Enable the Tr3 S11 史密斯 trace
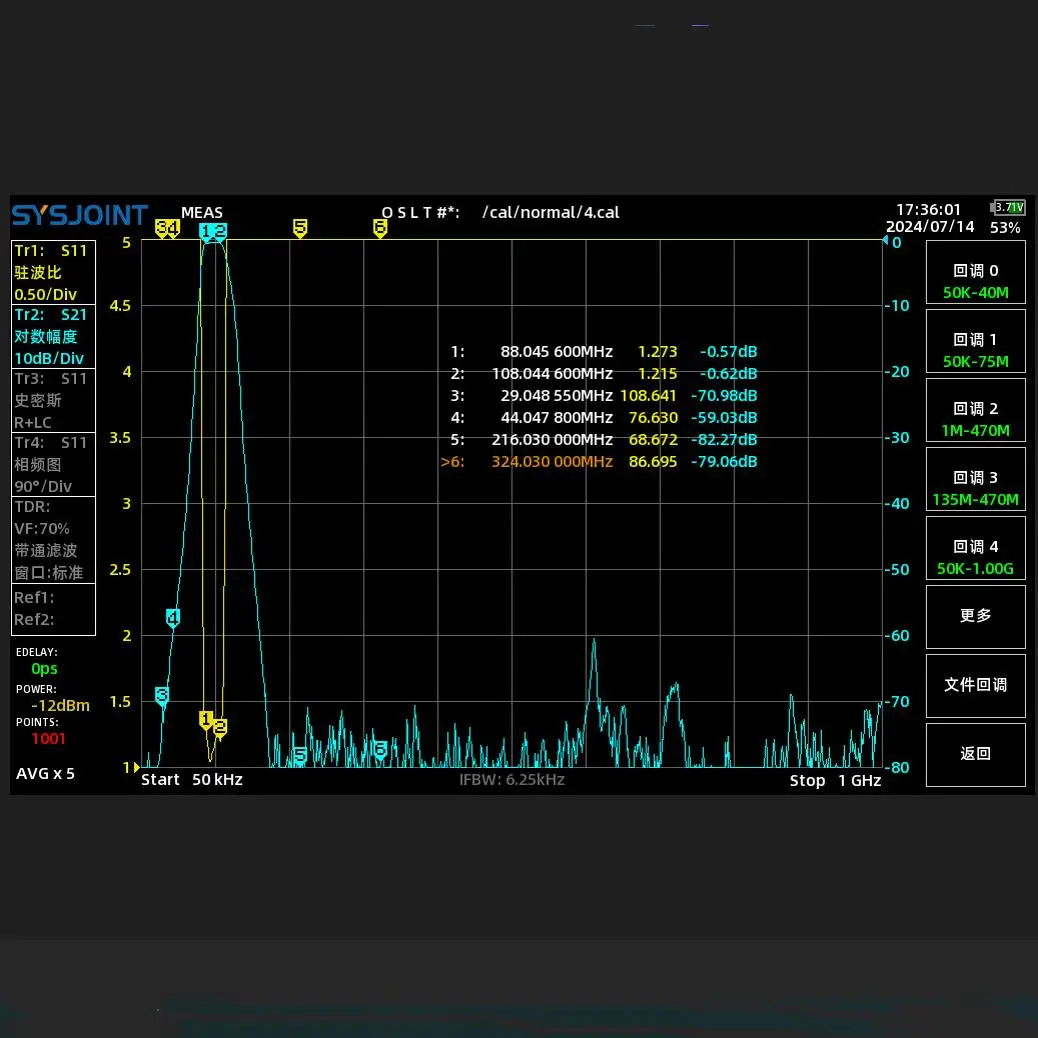The height and width of the screenshot is (1038, 1038). click(53, 400)
